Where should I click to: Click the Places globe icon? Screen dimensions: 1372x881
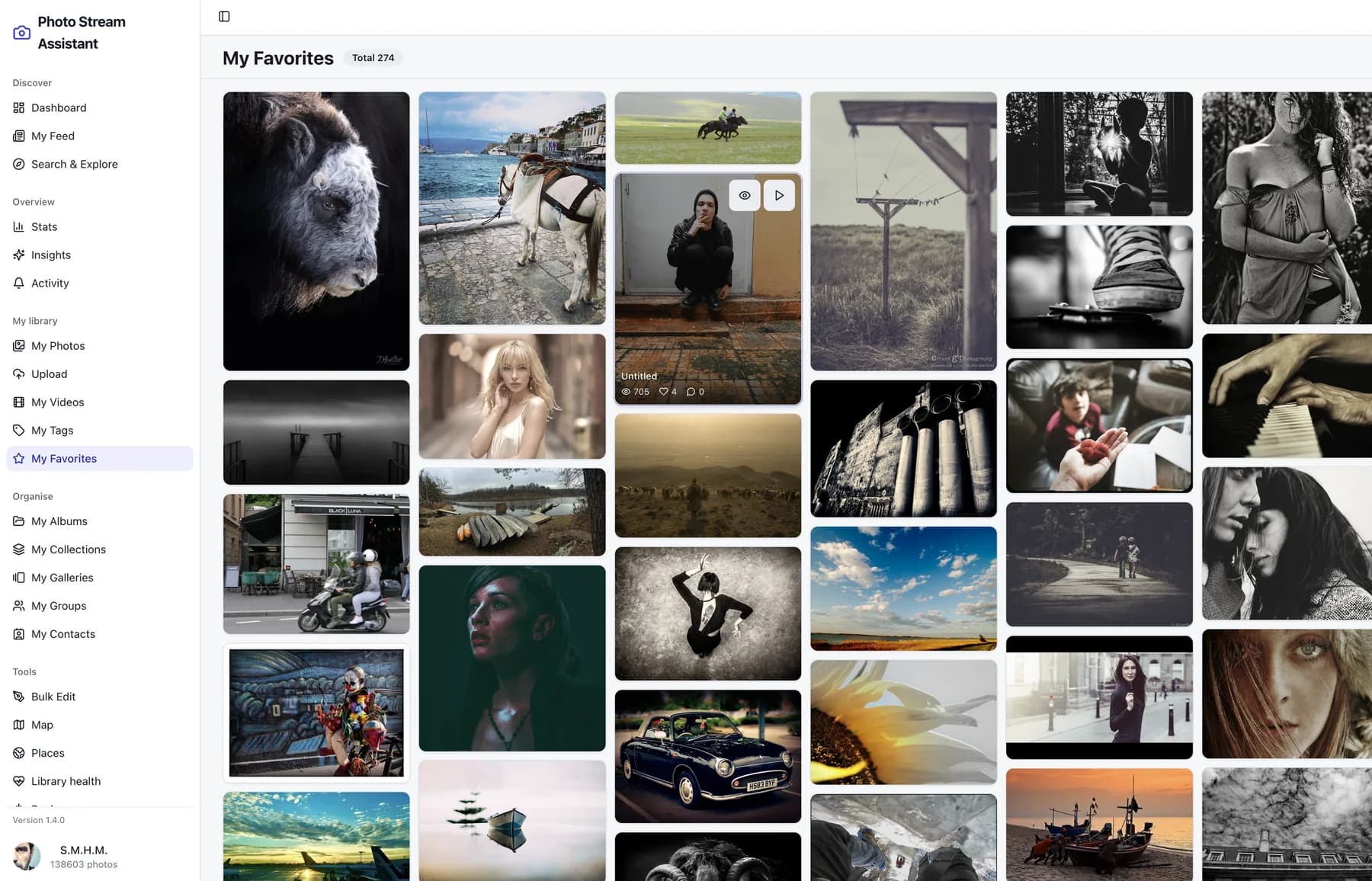(19, 752)
